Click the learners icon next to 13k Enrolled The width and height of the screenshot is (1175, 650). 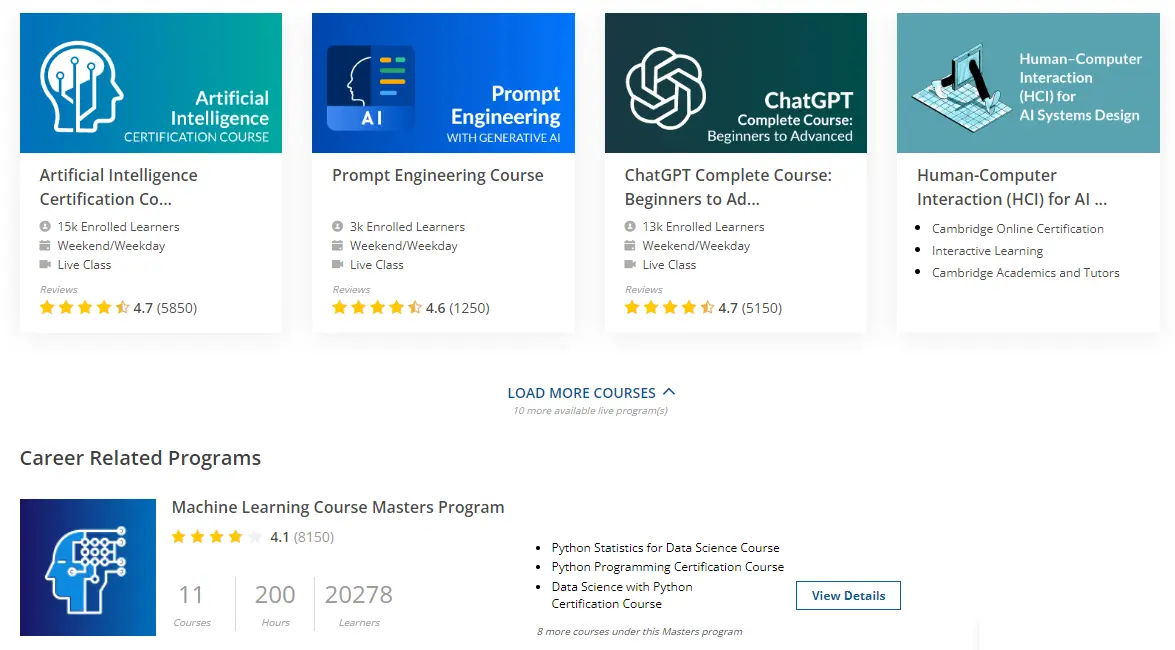tap(629, 226)
